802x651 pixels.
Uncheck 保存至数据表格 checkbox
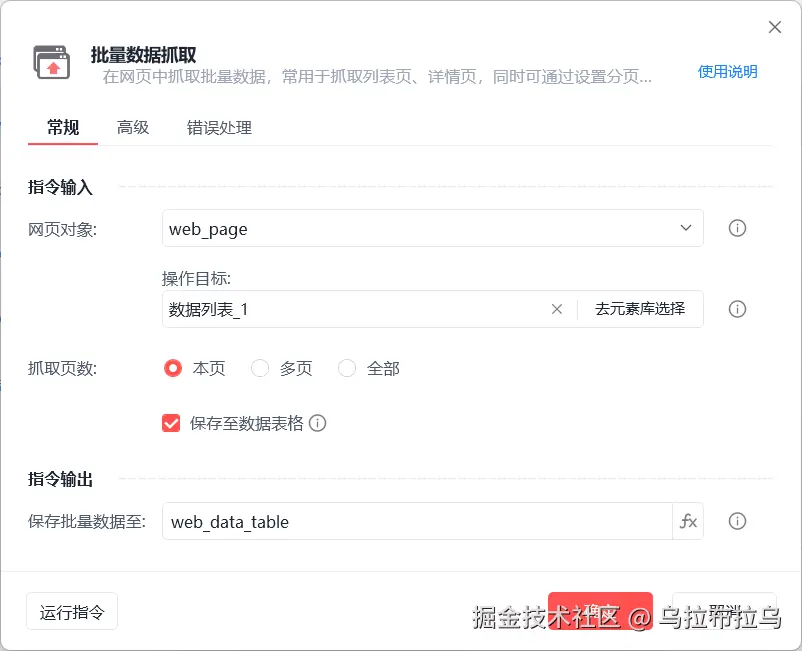click(171, 423)
